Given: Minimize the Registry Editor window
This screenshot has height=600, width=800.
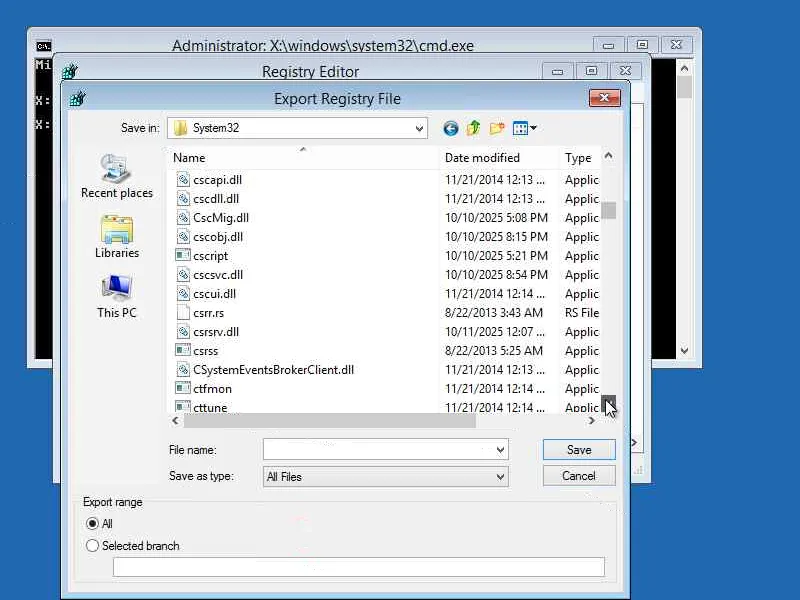Looking at the screenshot, I should [x=557, y=71].
